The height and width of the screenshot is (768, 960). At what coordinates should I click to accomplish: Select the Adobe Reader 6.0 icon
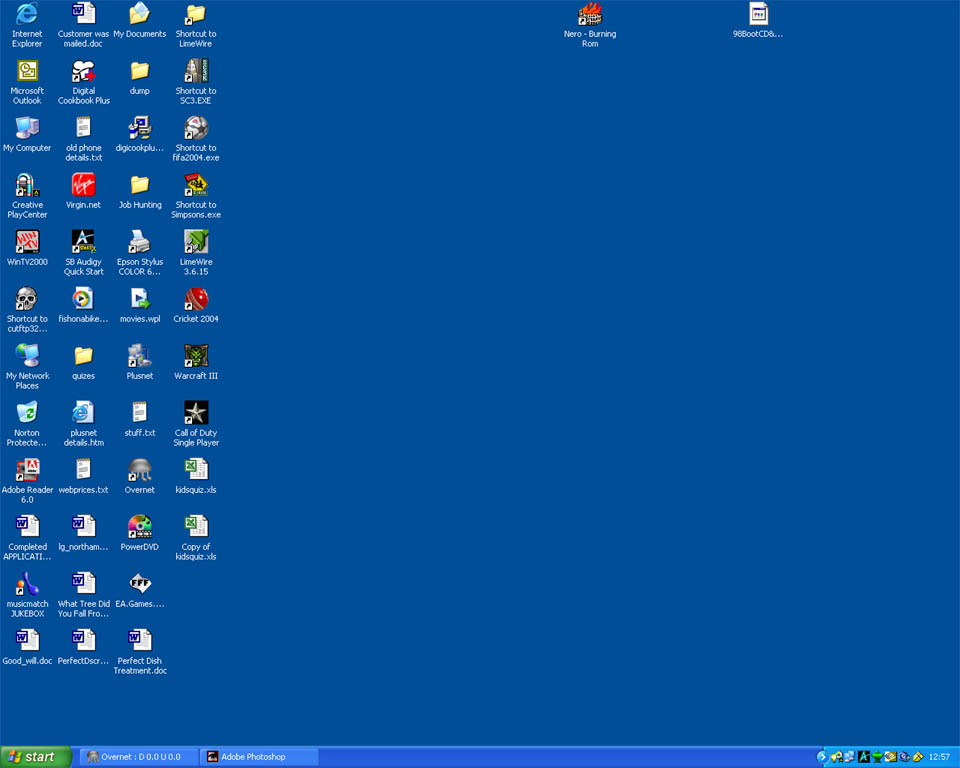pos(27,470)
